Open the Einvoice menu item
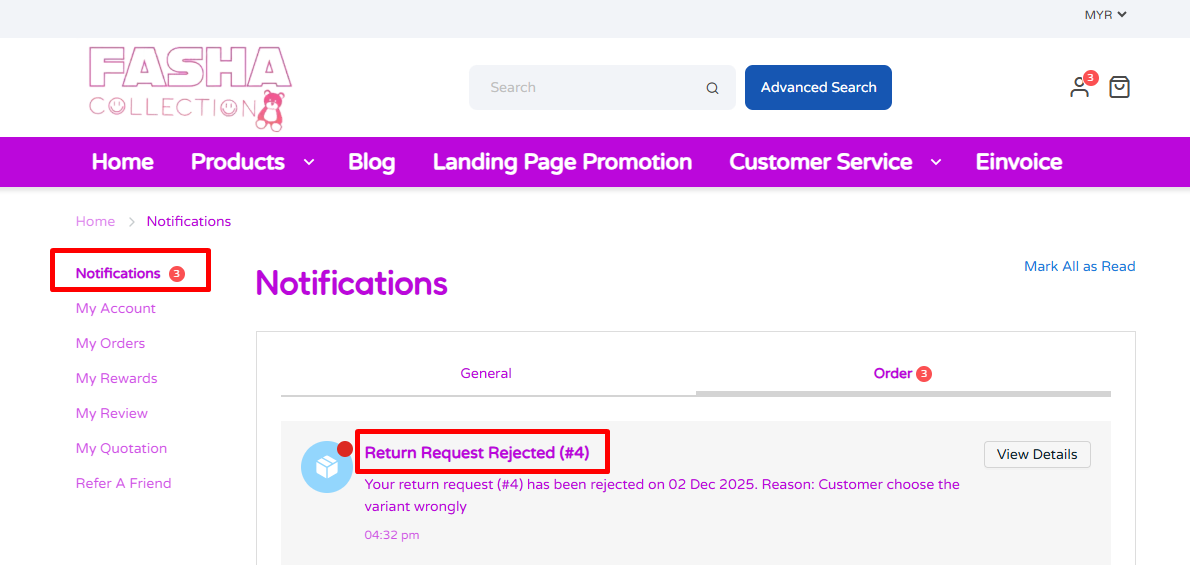The width and height of the screenshot is (1190, 565). [x=1018, y=162]
